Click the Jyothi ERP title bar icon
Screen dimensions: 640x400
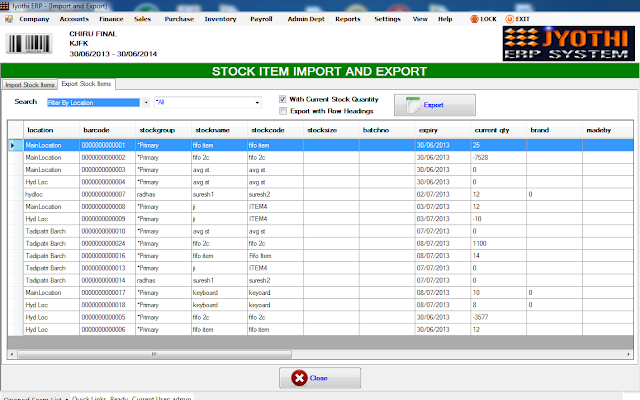coord(4,6)
